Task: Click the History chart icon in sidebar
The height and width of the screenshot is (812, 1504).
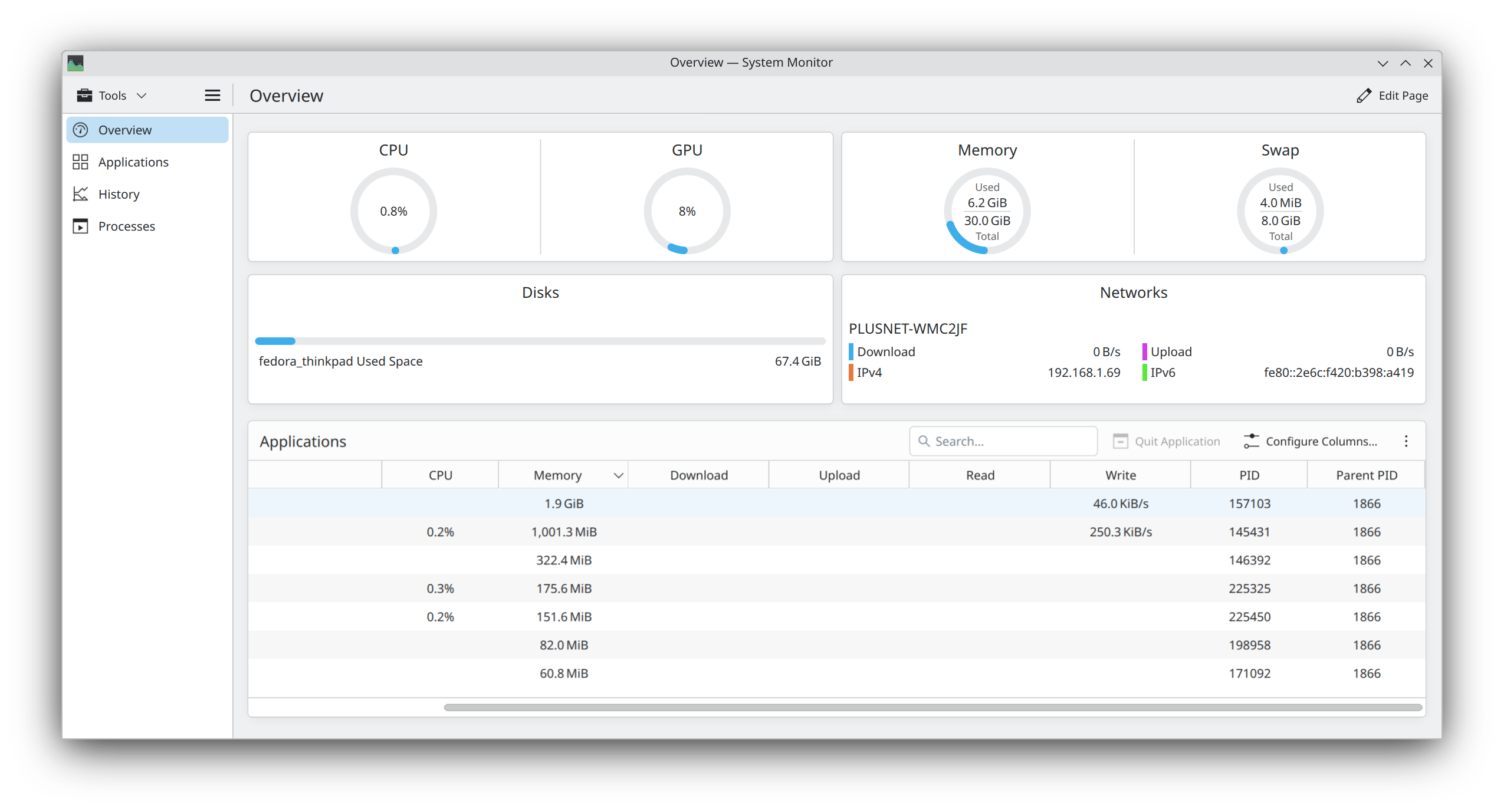Action: (81, 194)
